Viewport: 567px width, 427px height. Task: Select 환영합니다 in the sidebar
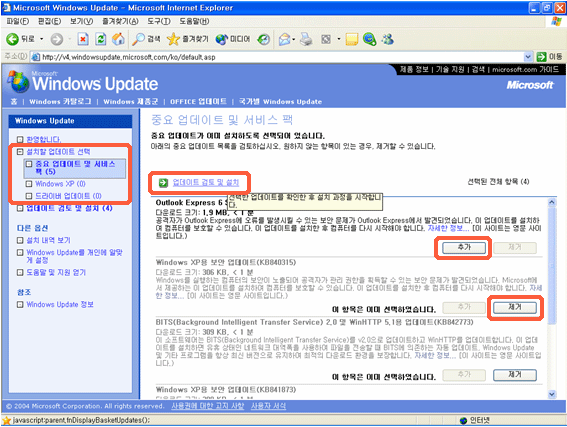coord(43,139)
